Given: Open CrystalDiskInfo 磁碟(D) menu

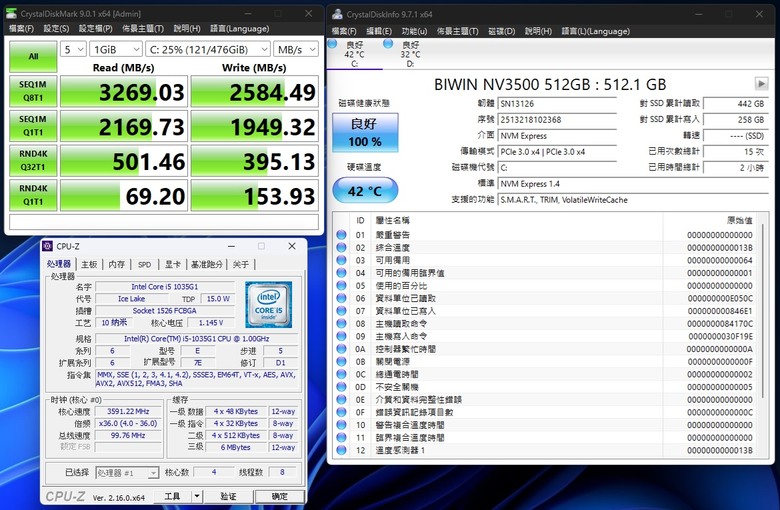Looking at the screenshot, I should point(501,31).
